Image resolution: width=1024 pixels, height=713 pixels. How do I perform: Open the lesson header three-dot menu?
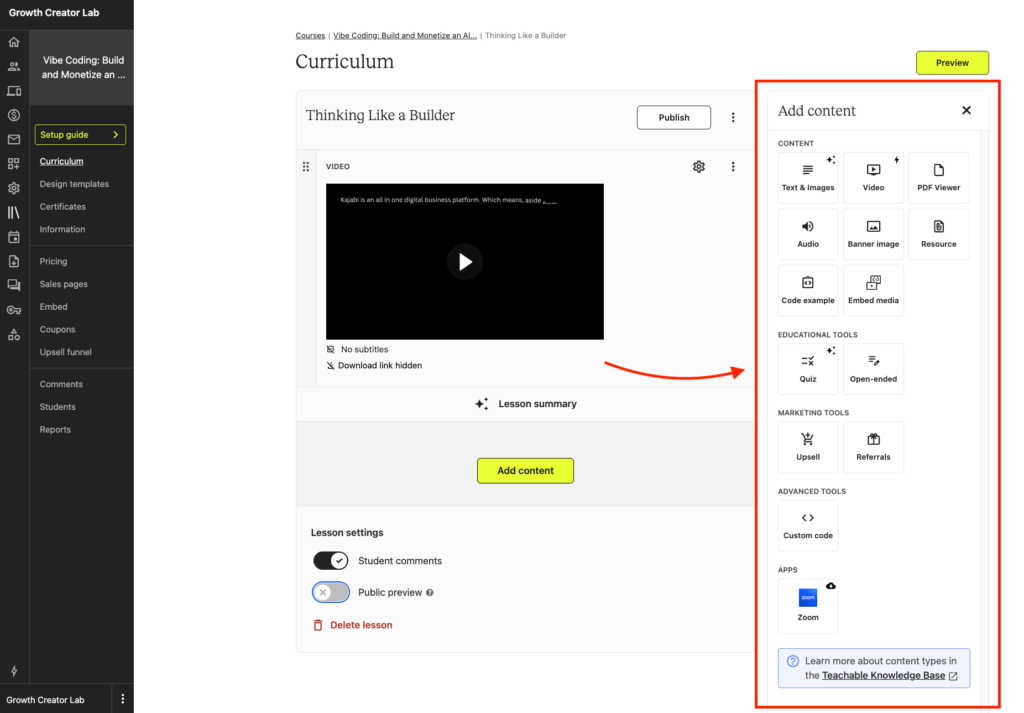[x=734, y=117]
